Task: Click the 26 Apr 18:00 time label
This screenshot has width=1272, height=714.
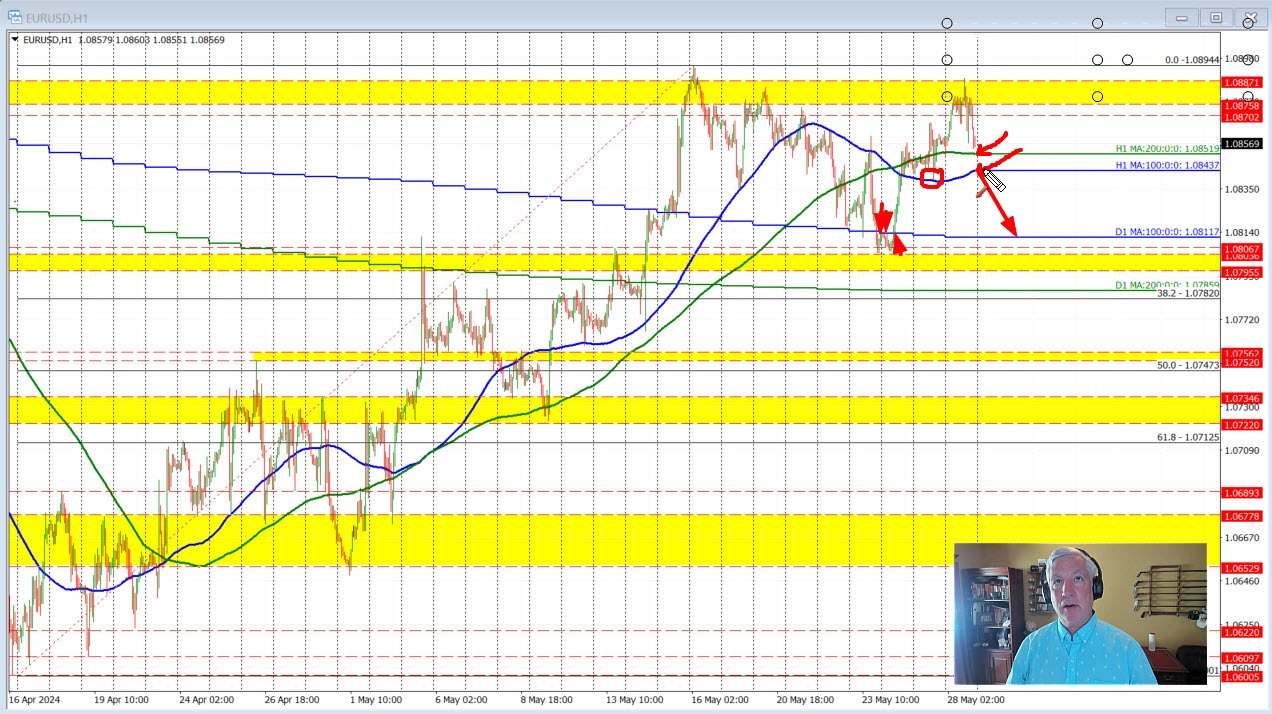Action: 292,700
